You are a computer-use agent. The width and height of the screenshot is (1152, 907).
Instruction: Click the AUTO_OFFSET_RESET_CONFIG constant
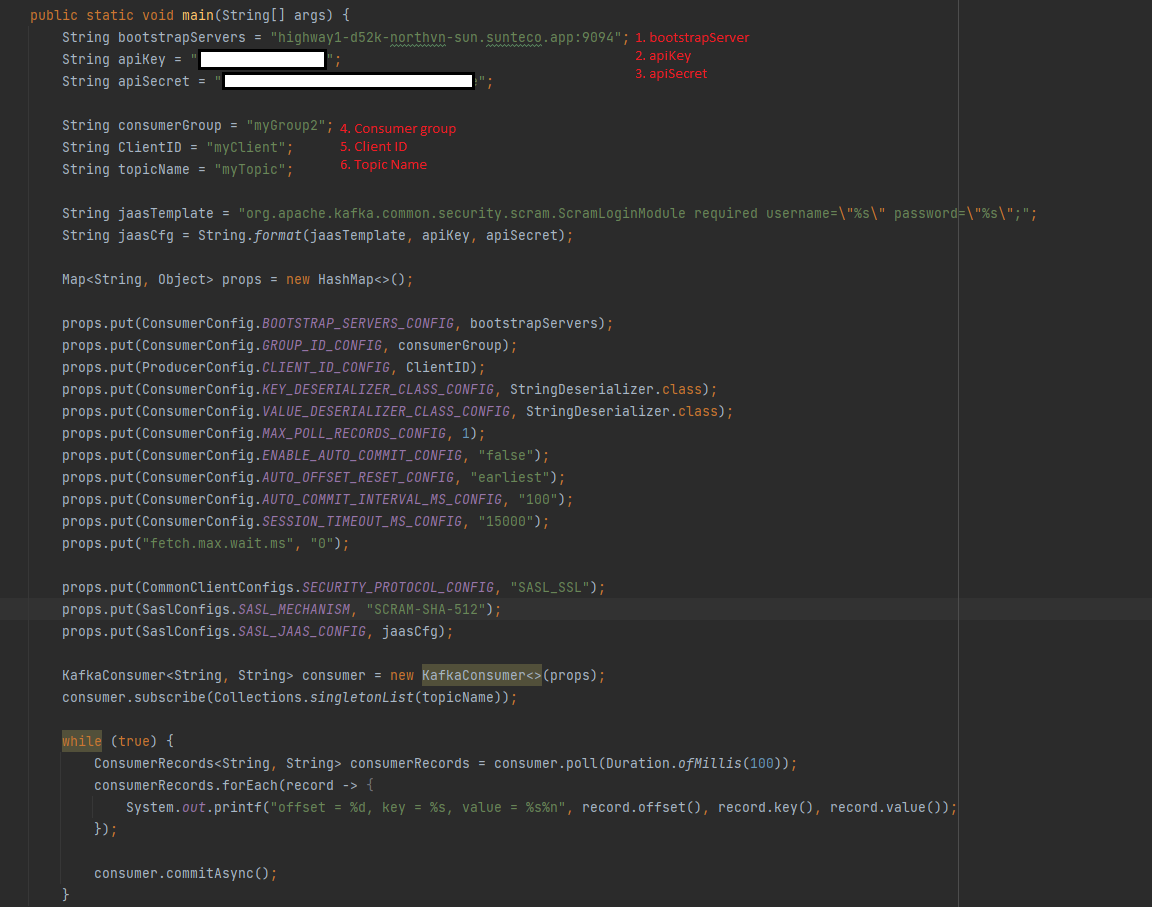tap(358, 477)
